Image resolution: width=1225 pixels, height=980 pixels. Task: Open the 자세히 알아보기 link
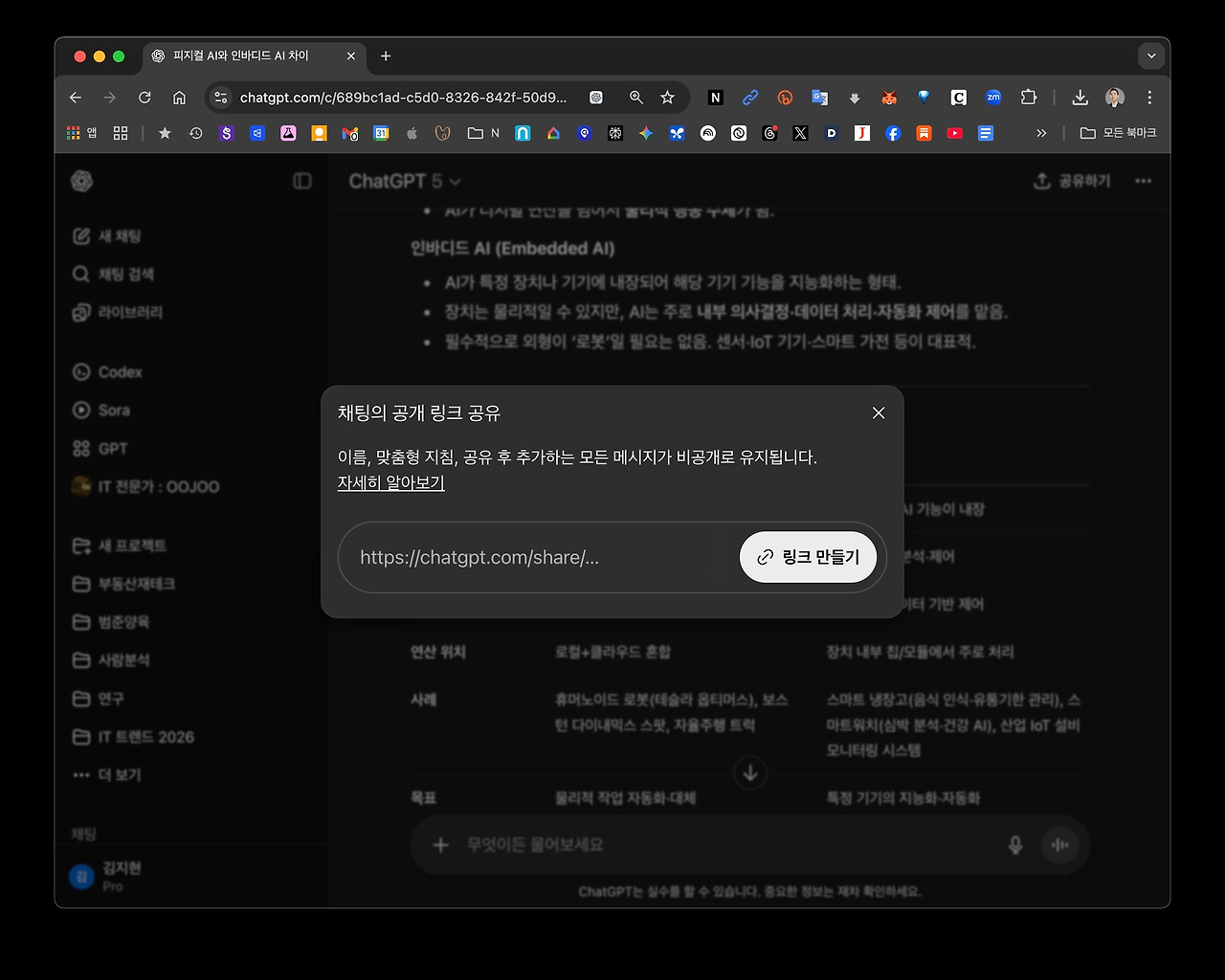pos(390,482)
